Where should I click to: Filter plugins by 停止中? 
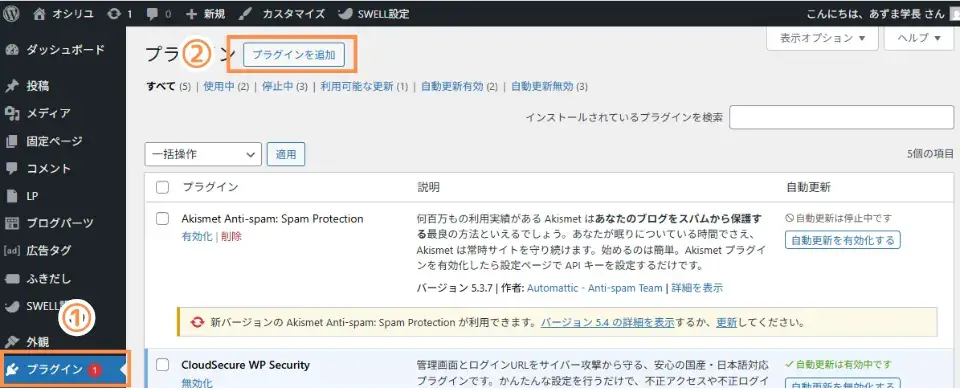point(277,86)
